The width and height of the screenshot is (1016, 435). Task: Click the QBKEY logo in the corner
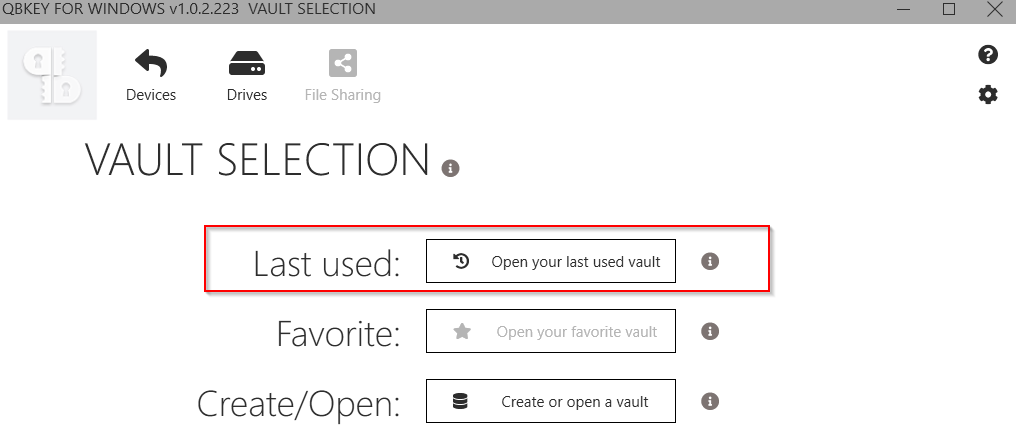tap(52, 75)
